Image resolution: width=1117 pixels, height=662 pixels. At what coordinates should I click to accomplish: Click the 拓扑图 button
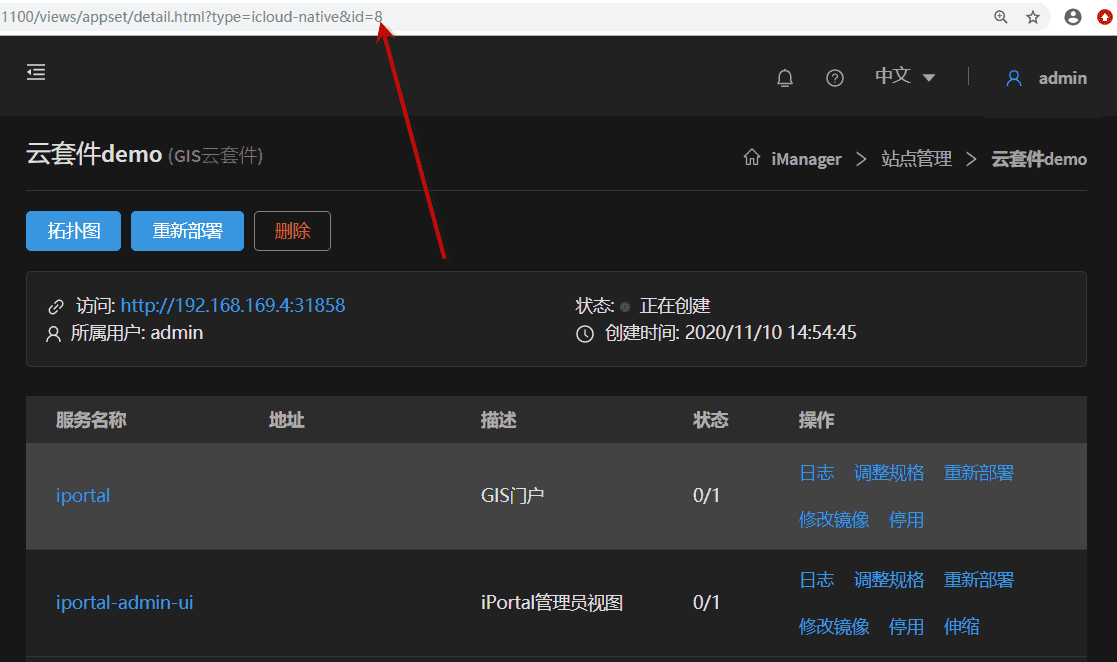click(x=73, y=231)
